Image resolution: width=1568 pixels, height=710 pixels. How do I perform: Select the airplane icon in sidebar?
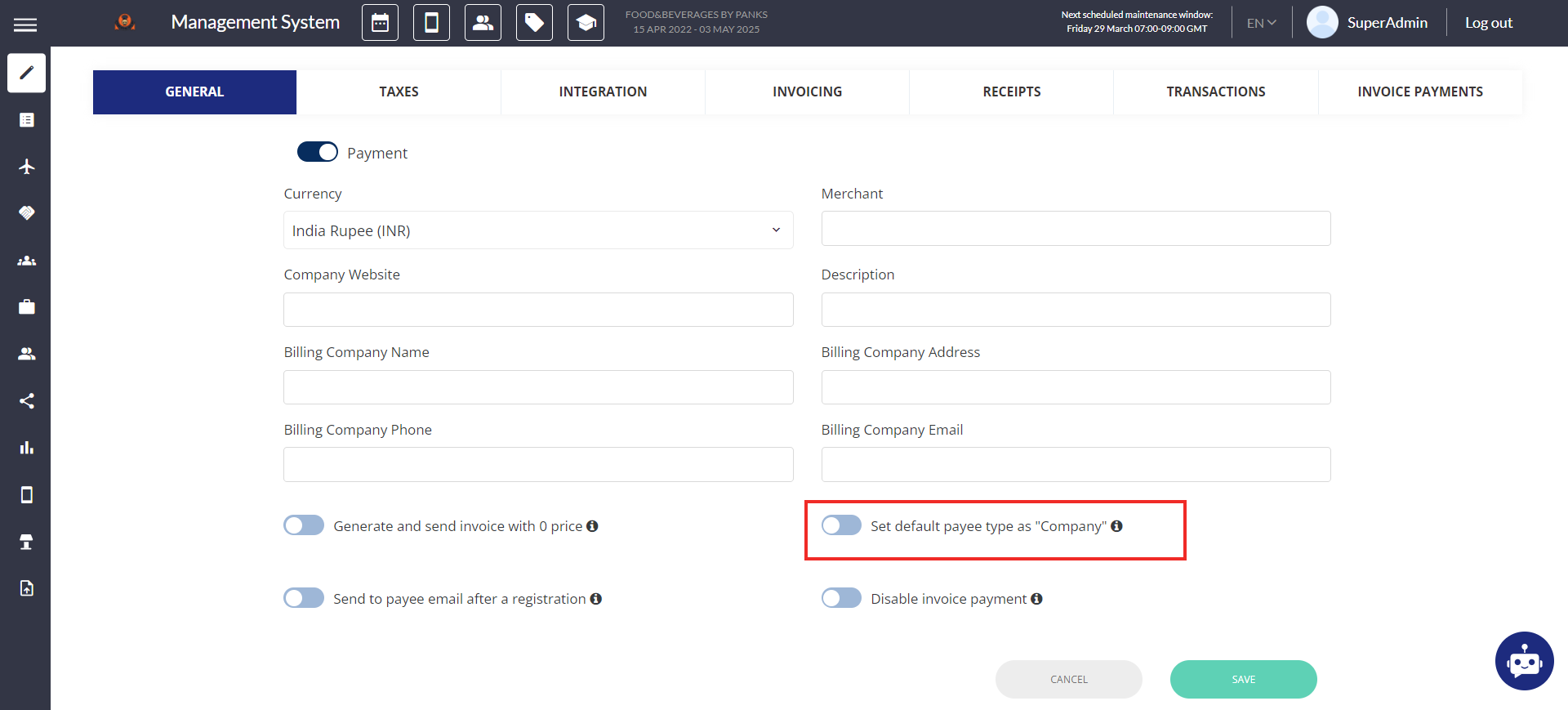[26, 167]
